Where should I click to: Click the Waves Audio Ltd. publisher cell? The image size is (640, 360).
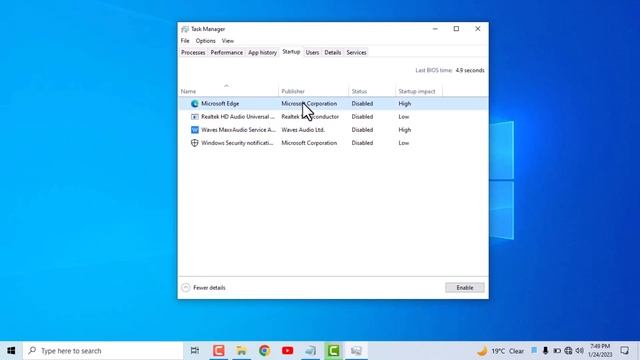point(303,130)
